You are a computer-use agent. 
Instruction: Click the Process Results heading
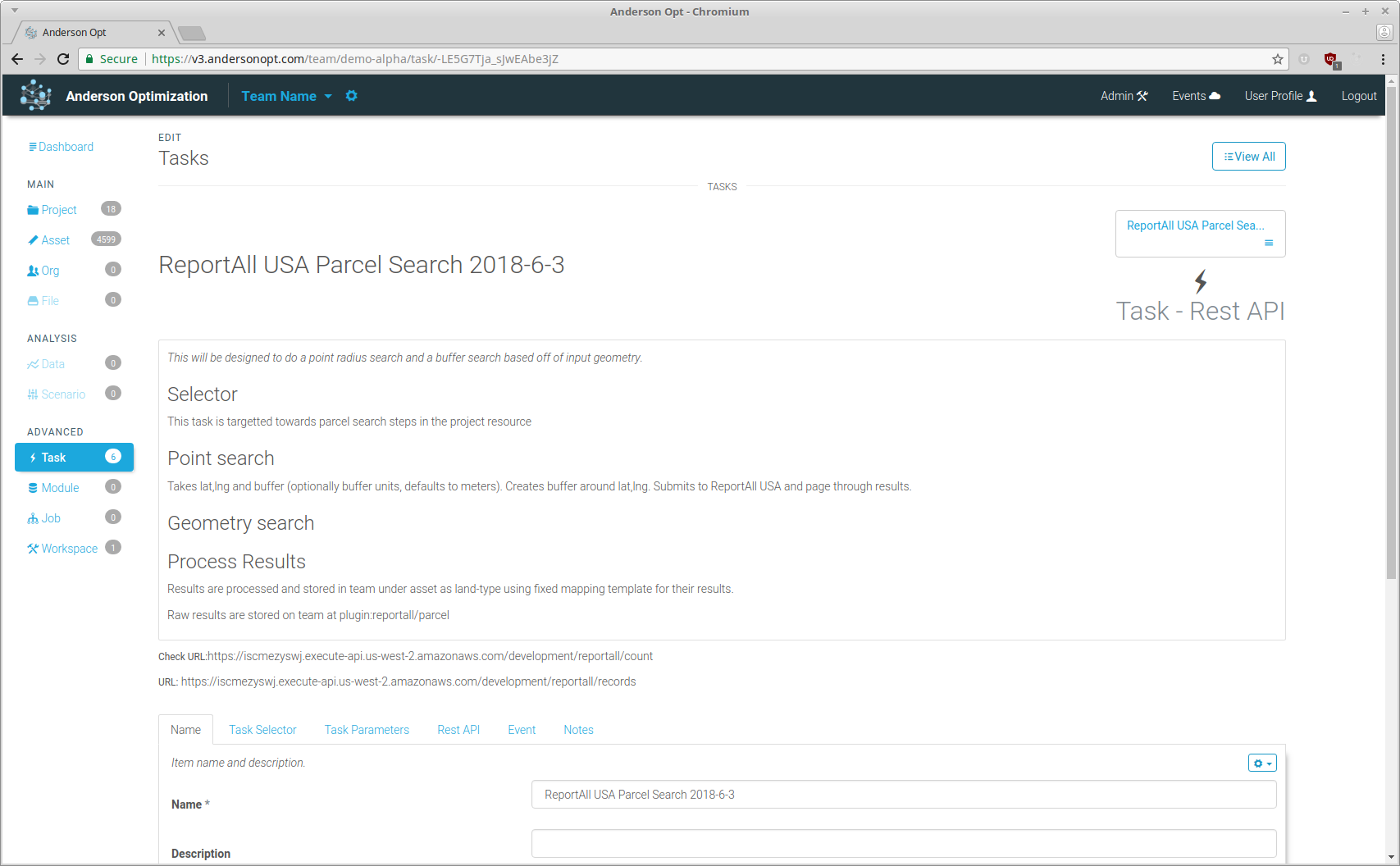(x=236, y=562)
